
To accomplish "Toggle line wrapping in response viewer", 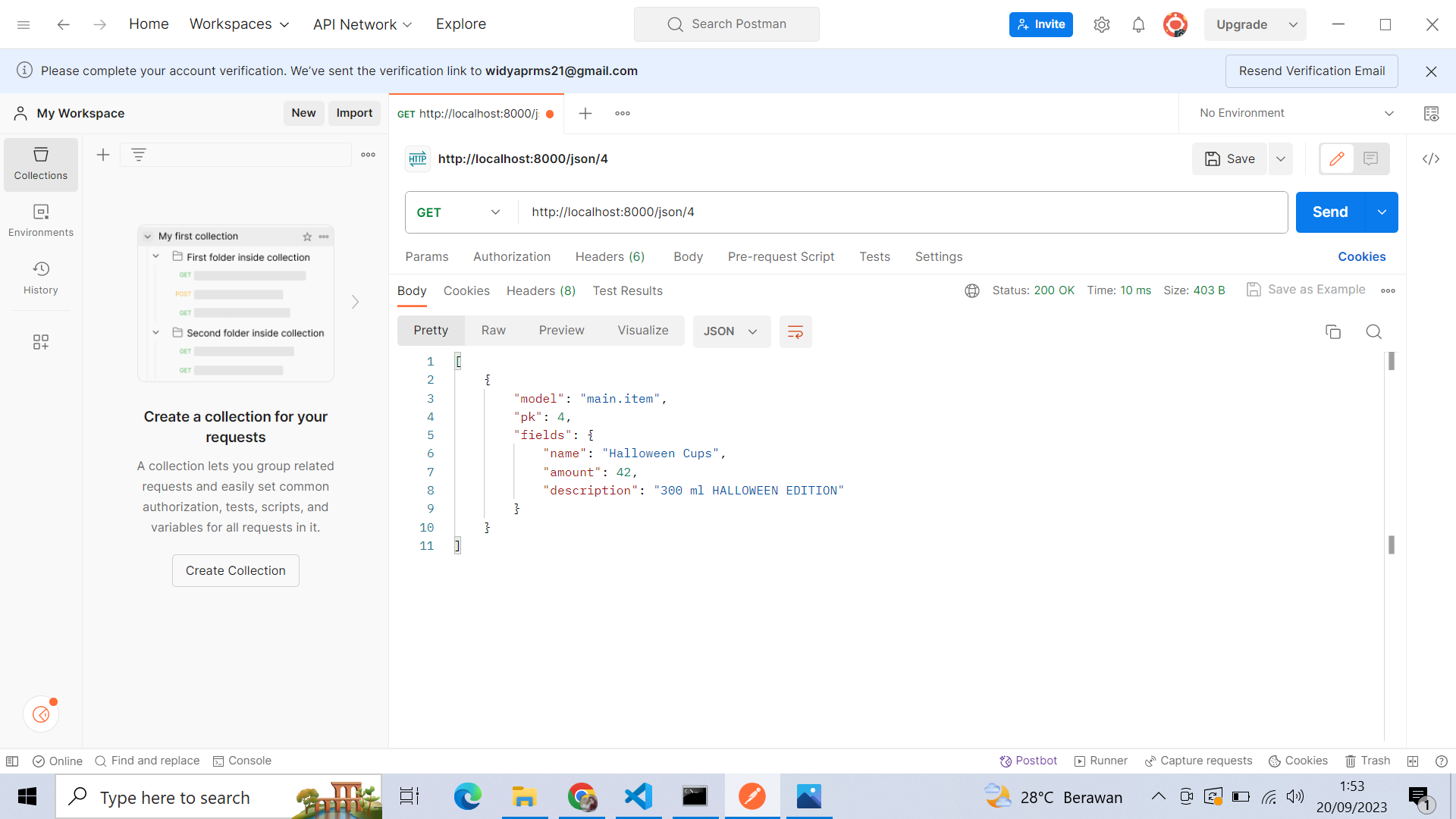I will coord(795,331).
